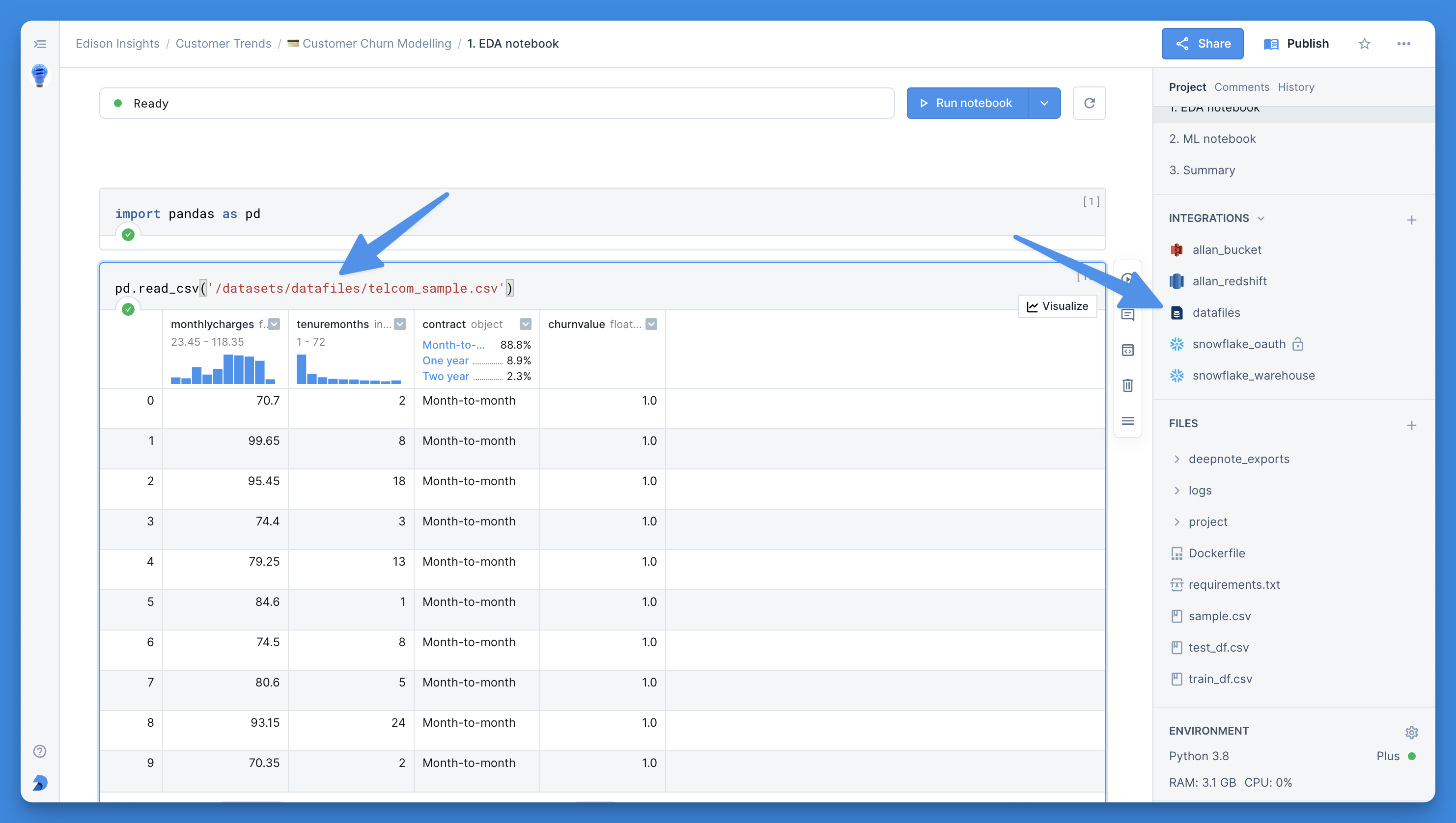Click the monthlycharges histogram
This screenshot has height=823, width=1456.
(x=223, y=369)
